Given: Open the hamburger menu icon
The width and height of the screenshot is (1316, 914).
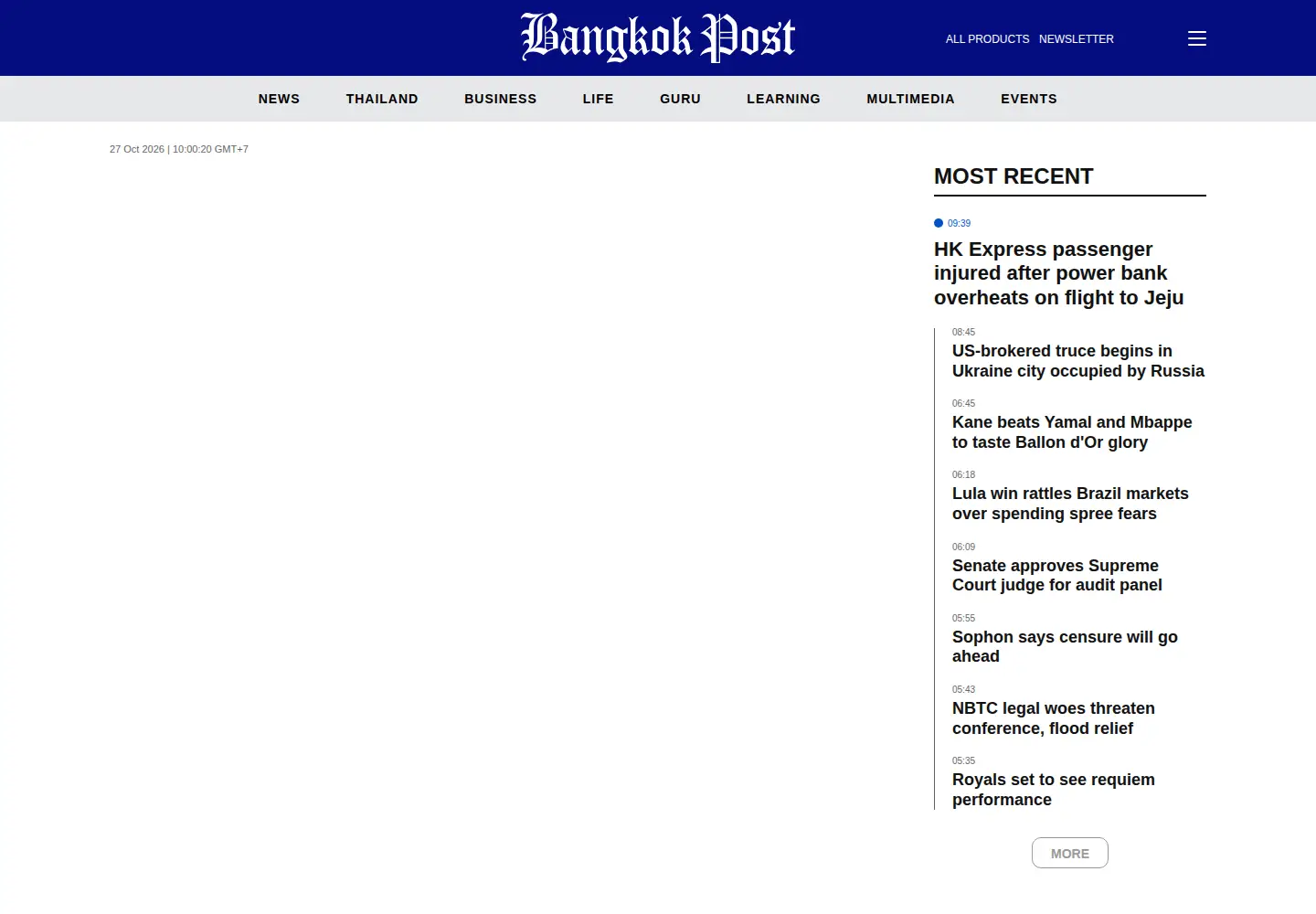Looking at the screenshot, I should (1197, 38).
